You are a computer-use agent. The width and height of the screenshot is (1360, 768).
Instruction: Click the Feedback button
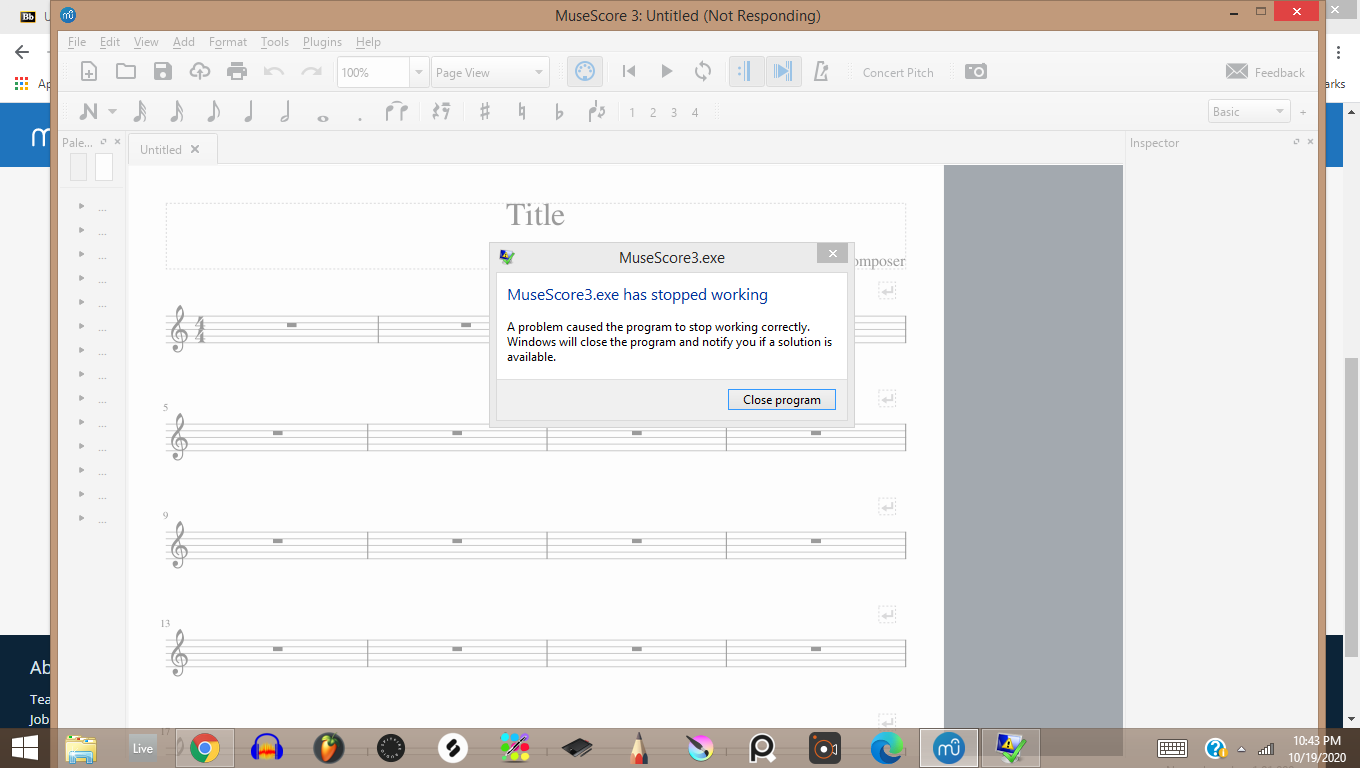[x=1265, y=72]
